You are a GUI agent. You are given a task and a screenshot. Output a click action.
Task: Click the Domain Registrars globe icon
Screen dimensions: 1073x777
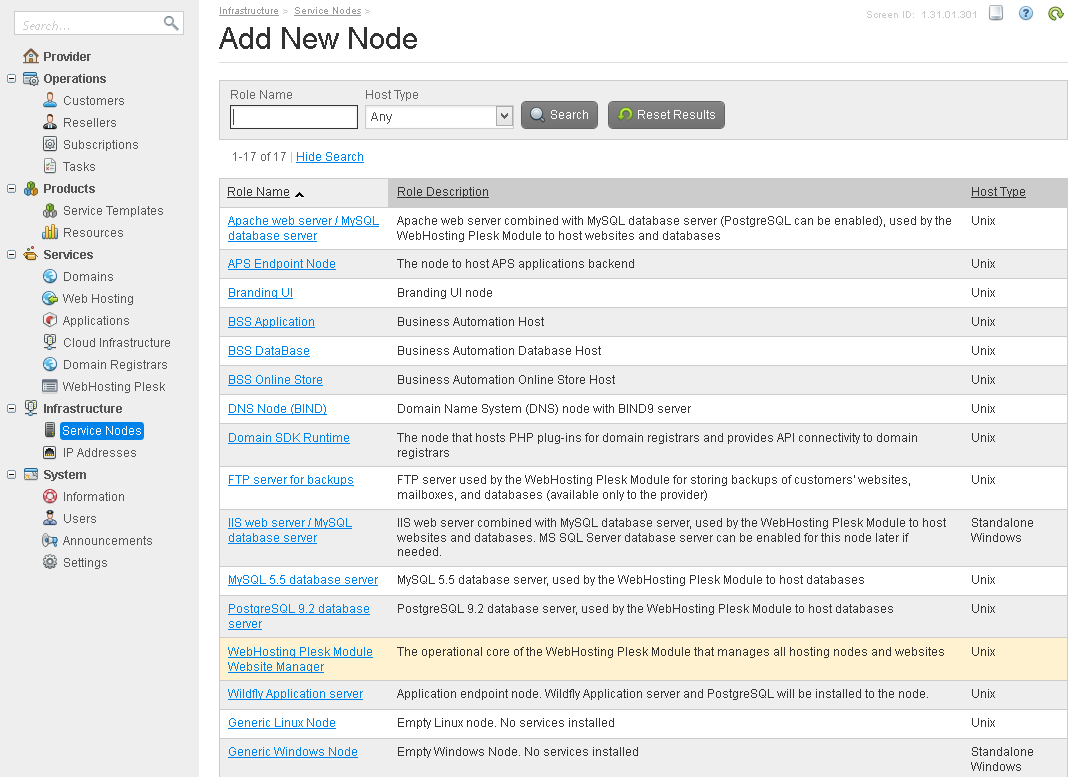[50, 364]
